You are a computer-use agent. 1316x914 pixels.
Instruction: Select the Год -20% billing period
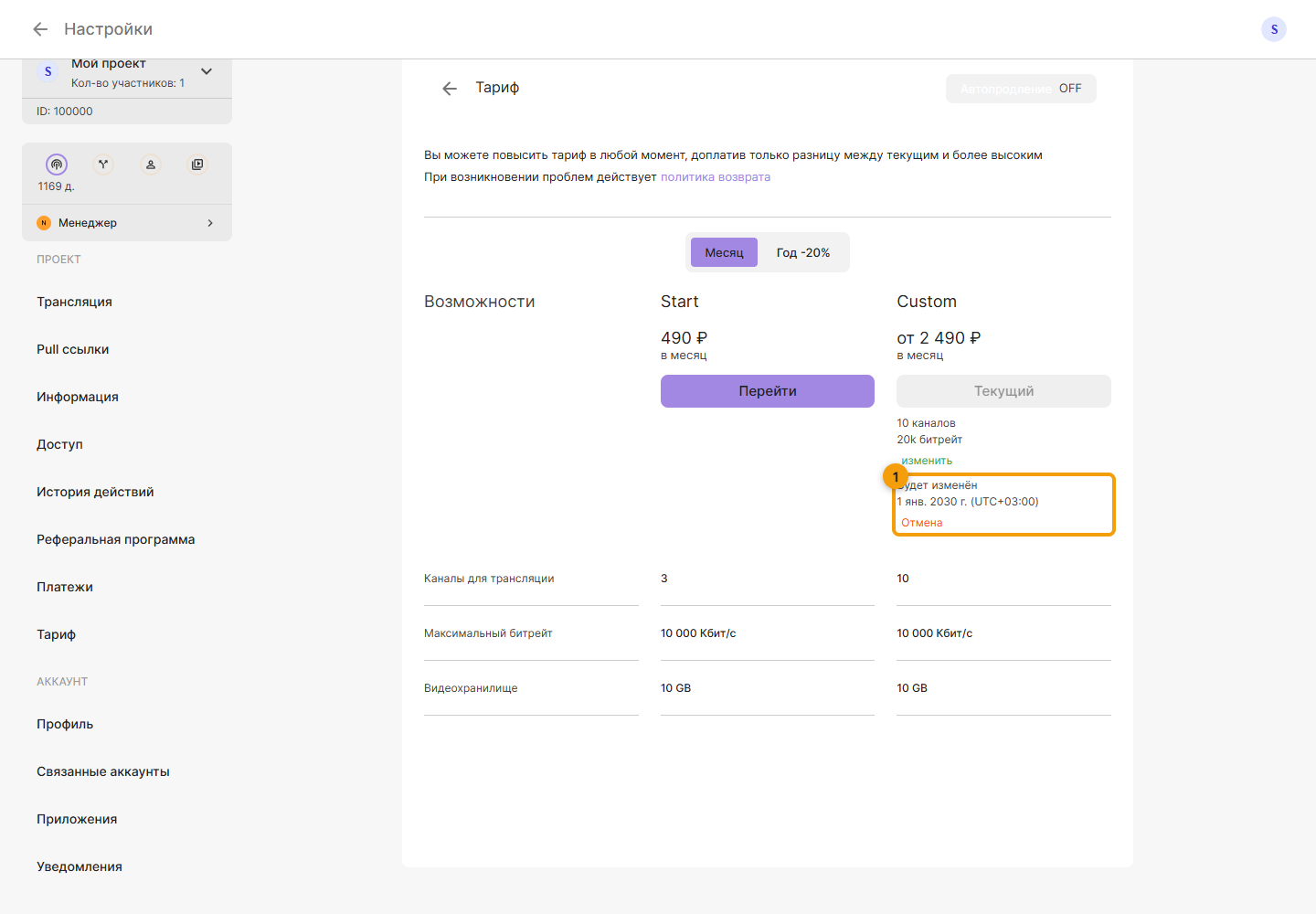click(x=803, y=252)
